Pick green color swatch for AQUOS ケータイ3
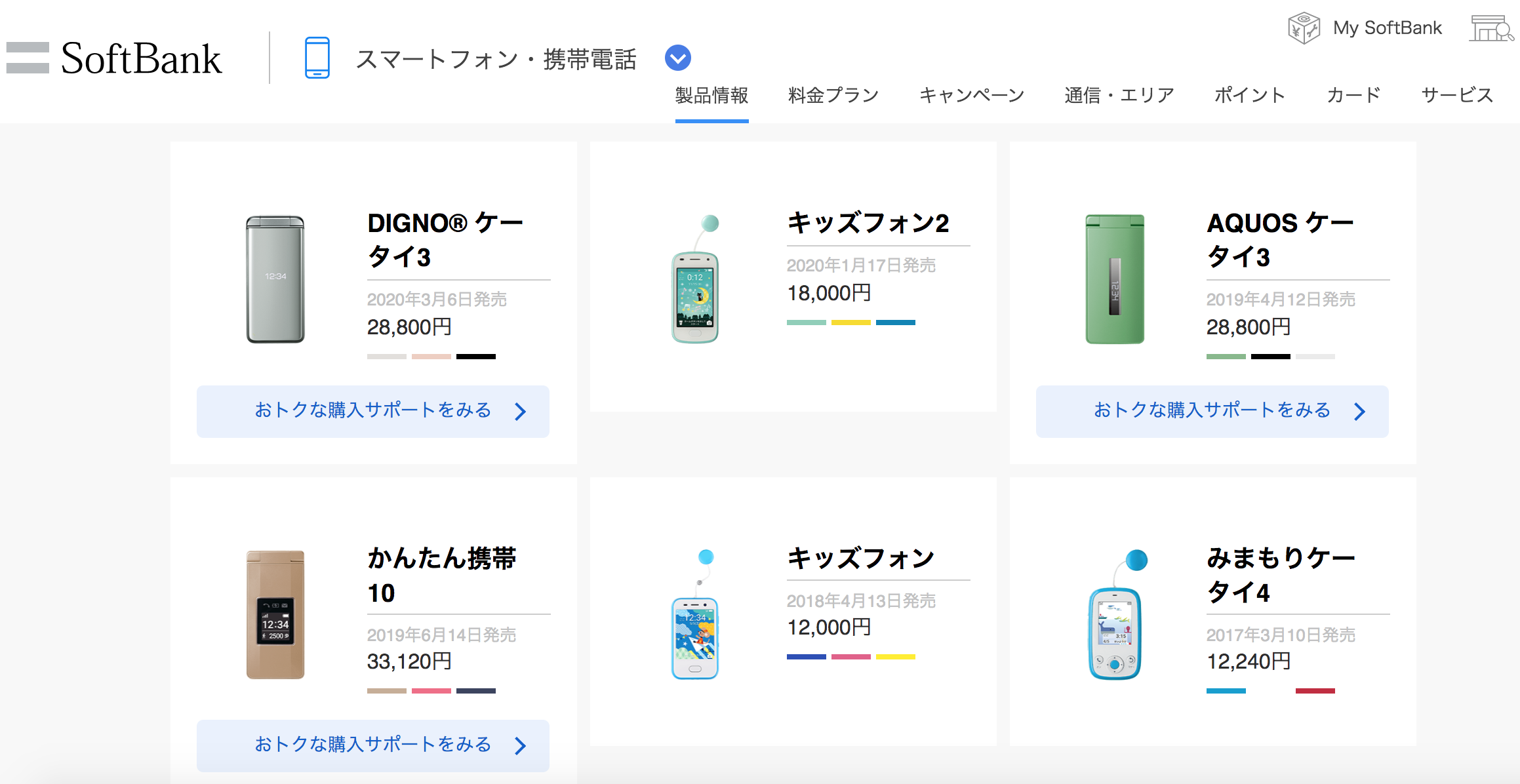1520x784 pixels. point(1226,357)
